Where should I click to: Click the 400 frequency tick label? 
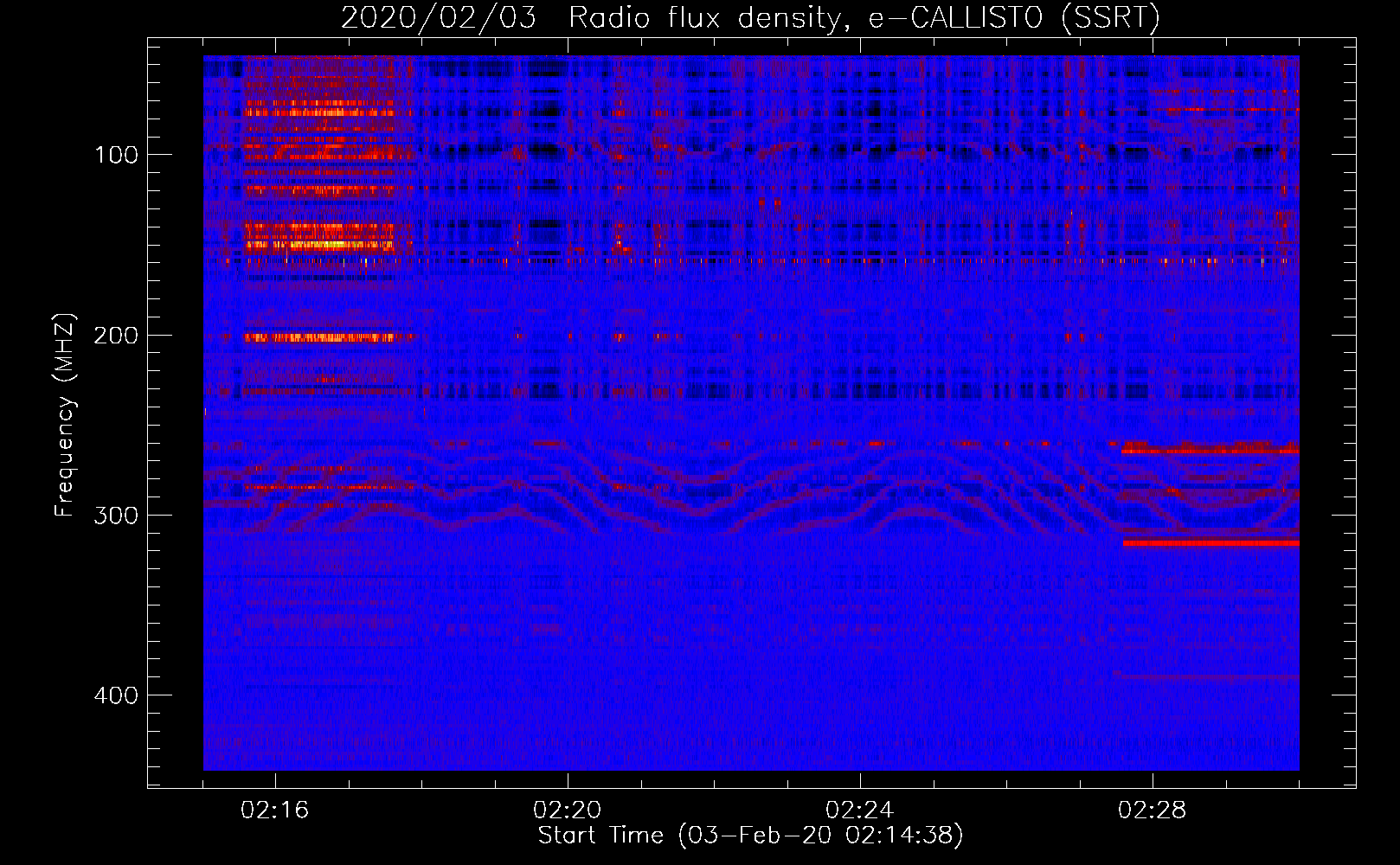(116, 695)
